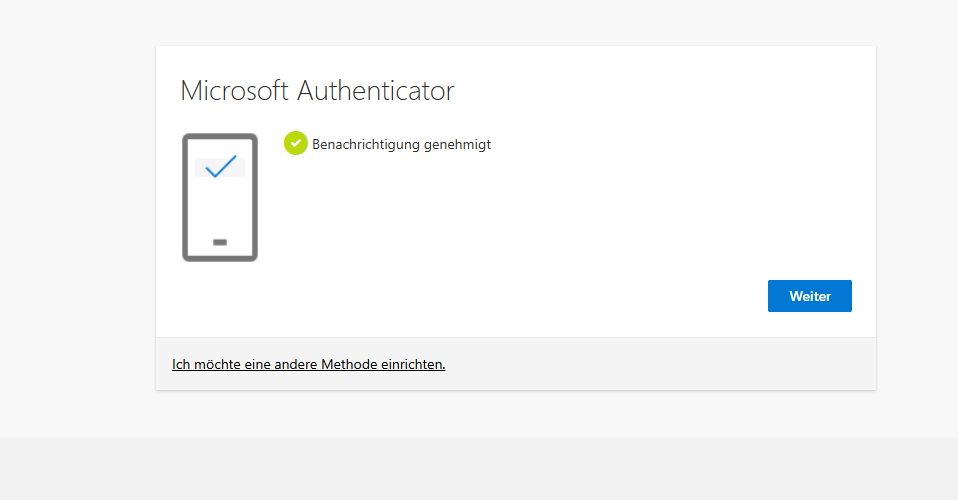Open the link to set up another method
The width and height of the screenshot is (958, 500).
[x=308, y=364]
